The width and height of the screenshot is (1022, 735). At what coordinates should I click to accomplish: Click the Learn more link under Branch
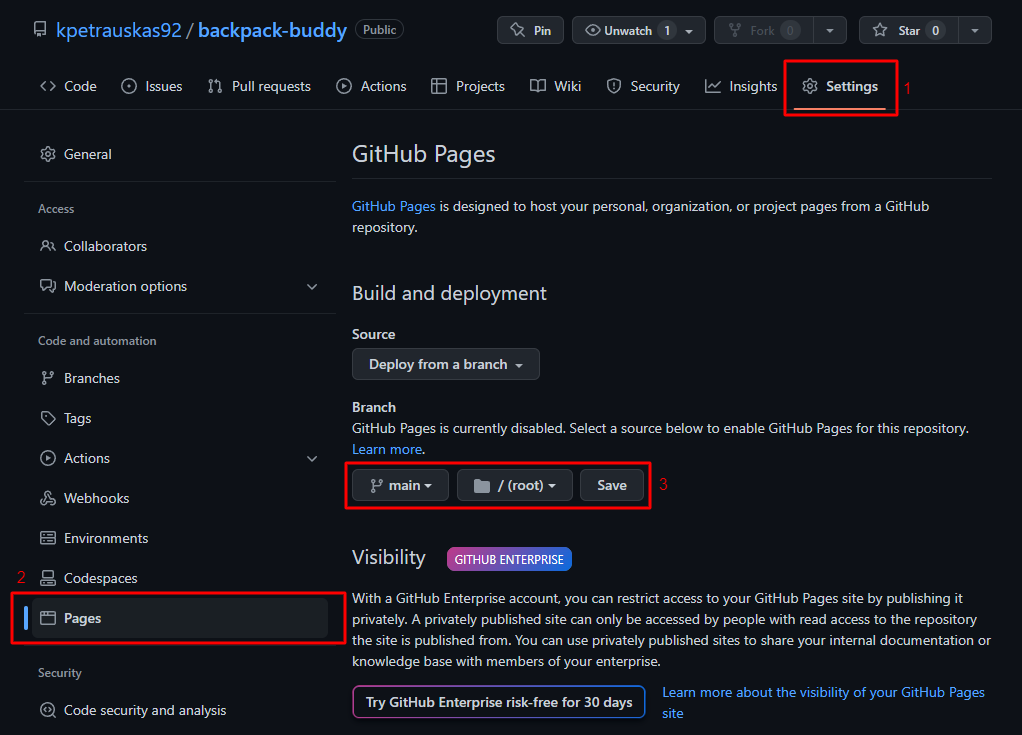point(387,450)
